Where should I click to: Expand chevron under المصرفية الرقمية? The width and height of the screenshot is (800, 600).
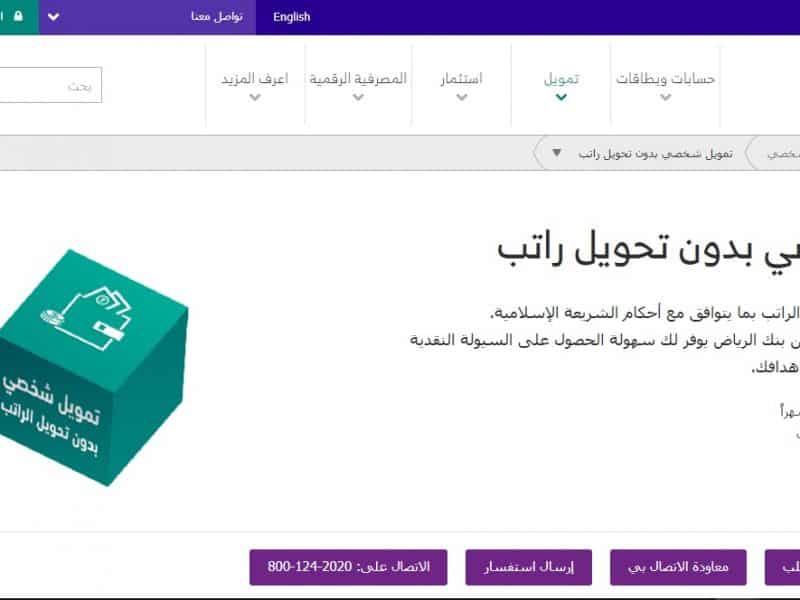(x=358, y=97)
